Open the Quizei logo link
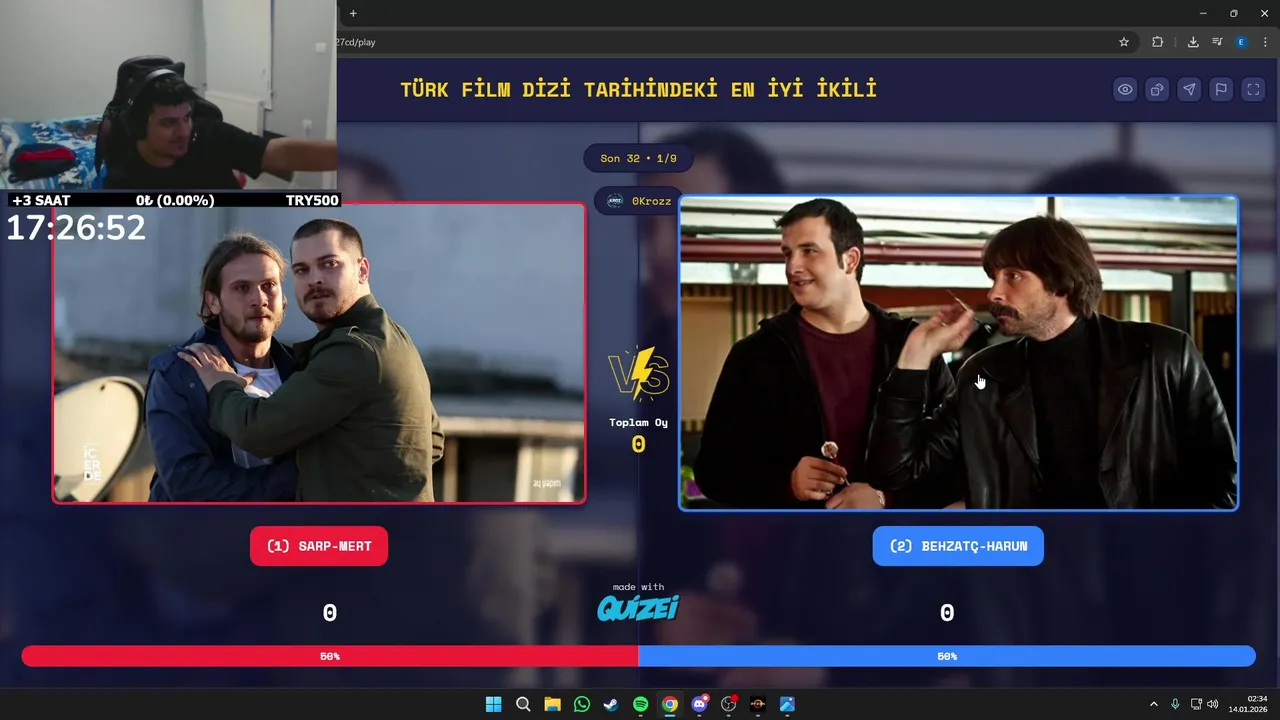The height and width of the screenshot is (720, 1280). click(638, 607)
